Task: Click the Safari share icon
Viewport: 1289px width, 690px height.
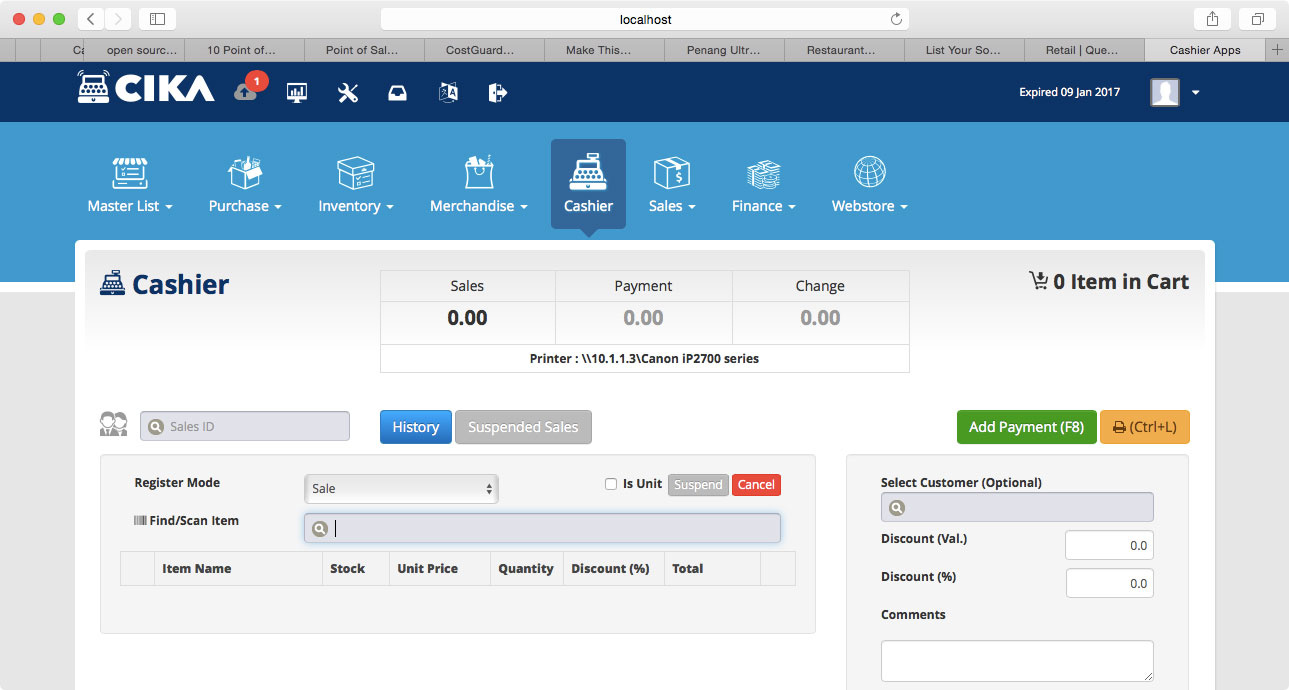Action: (x=1212, y=19)
